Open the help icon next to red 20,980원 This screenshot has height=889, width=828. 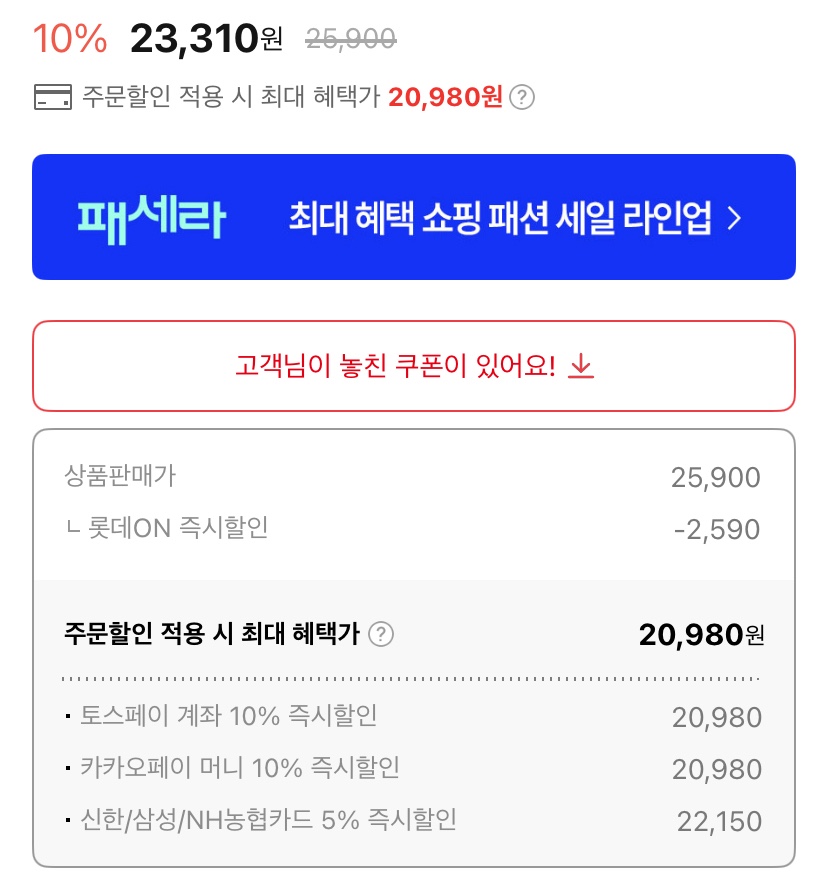tap(522, 98)
